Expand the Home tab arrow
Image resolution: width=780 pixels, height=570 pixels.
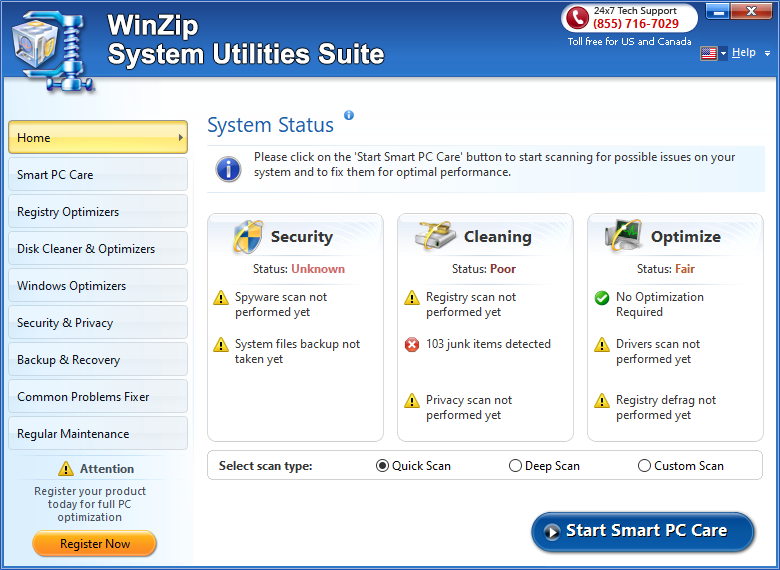(181, 137)
